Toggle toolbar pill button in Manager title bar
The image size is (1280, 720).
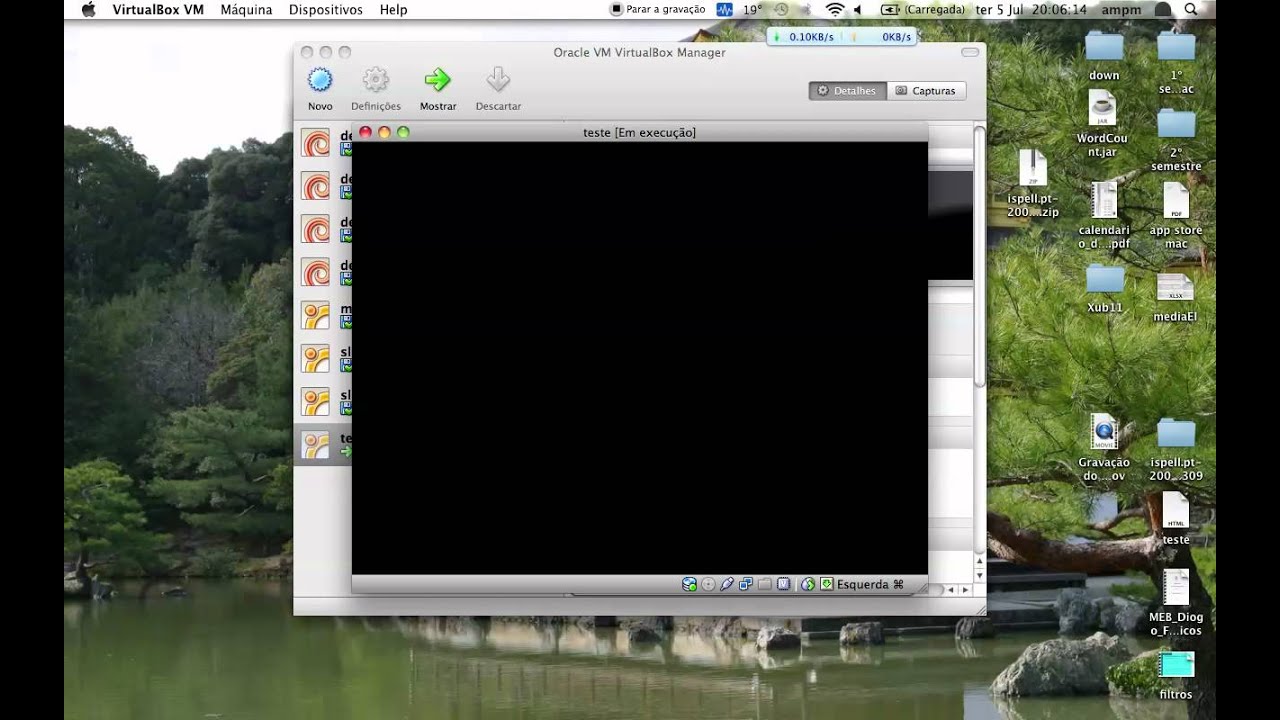coord(970,52)
